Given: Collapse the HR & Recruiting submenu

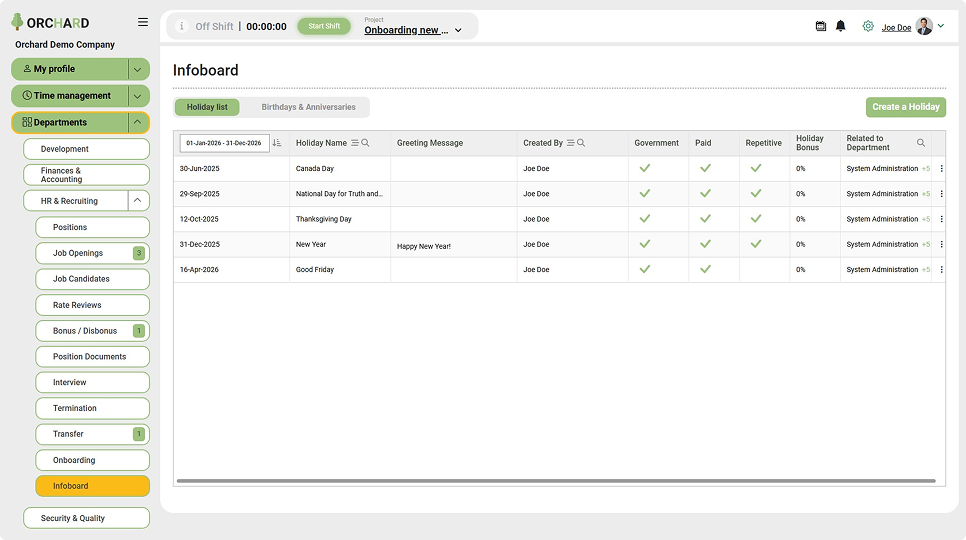Looking at the screenshot, I should point(138,201).
